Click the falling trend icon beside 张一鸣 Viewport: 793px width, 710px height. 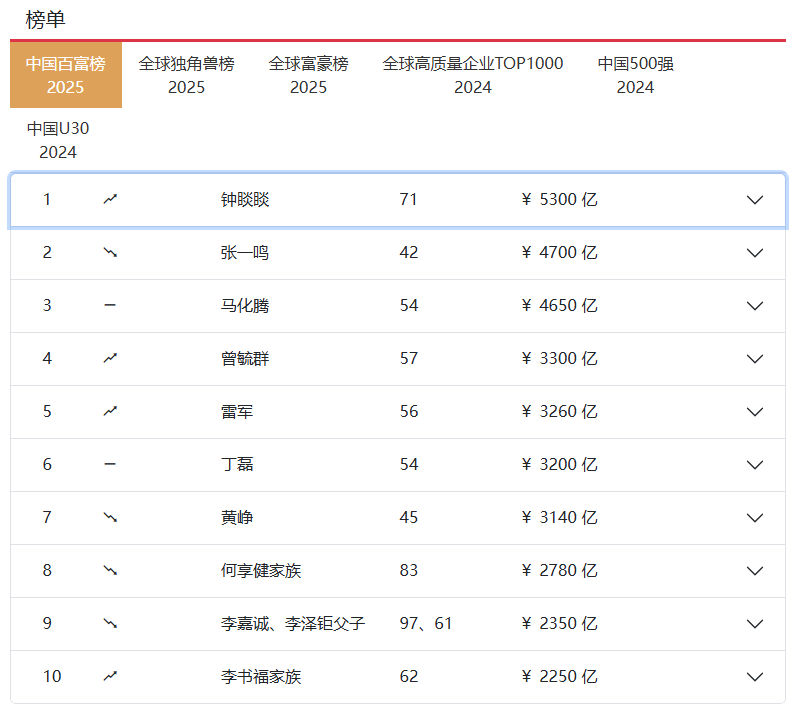tap(110, 253)
